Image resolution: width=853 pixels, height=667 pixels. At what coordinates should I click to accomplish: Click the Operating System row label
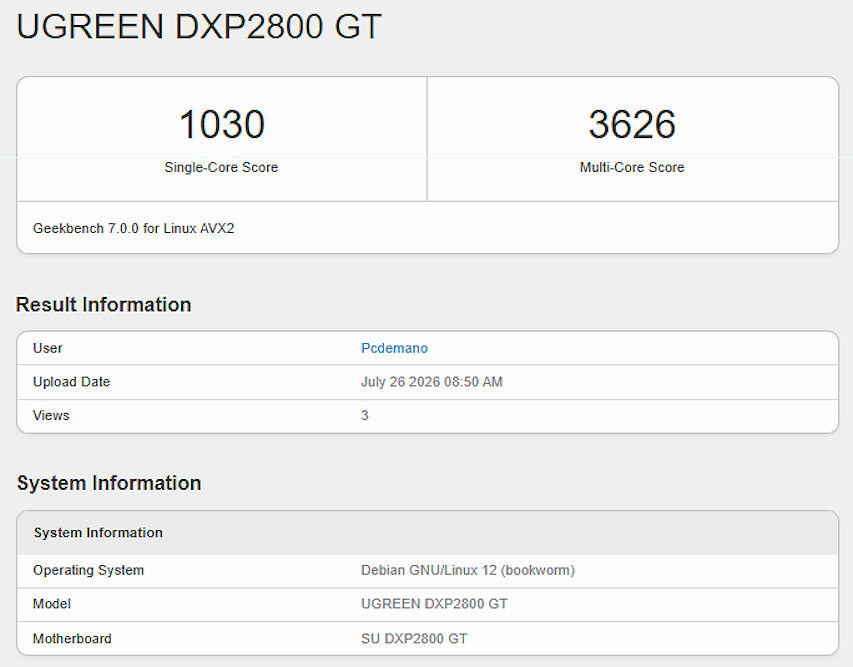[89, 570]
